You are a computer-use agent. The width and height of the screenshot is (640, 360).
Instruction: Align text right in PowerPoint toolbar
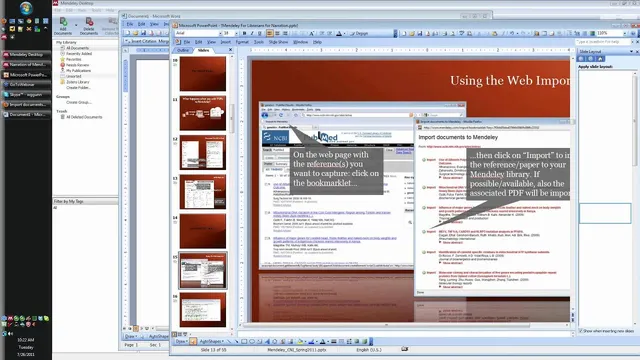[x=285, y=33]
